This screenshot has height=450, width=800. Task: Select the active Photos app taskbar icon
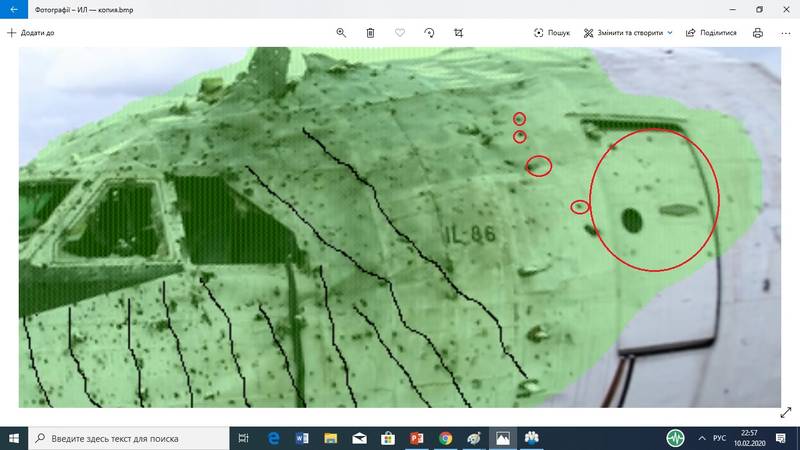pyautogui.click(x=503, y=438)
